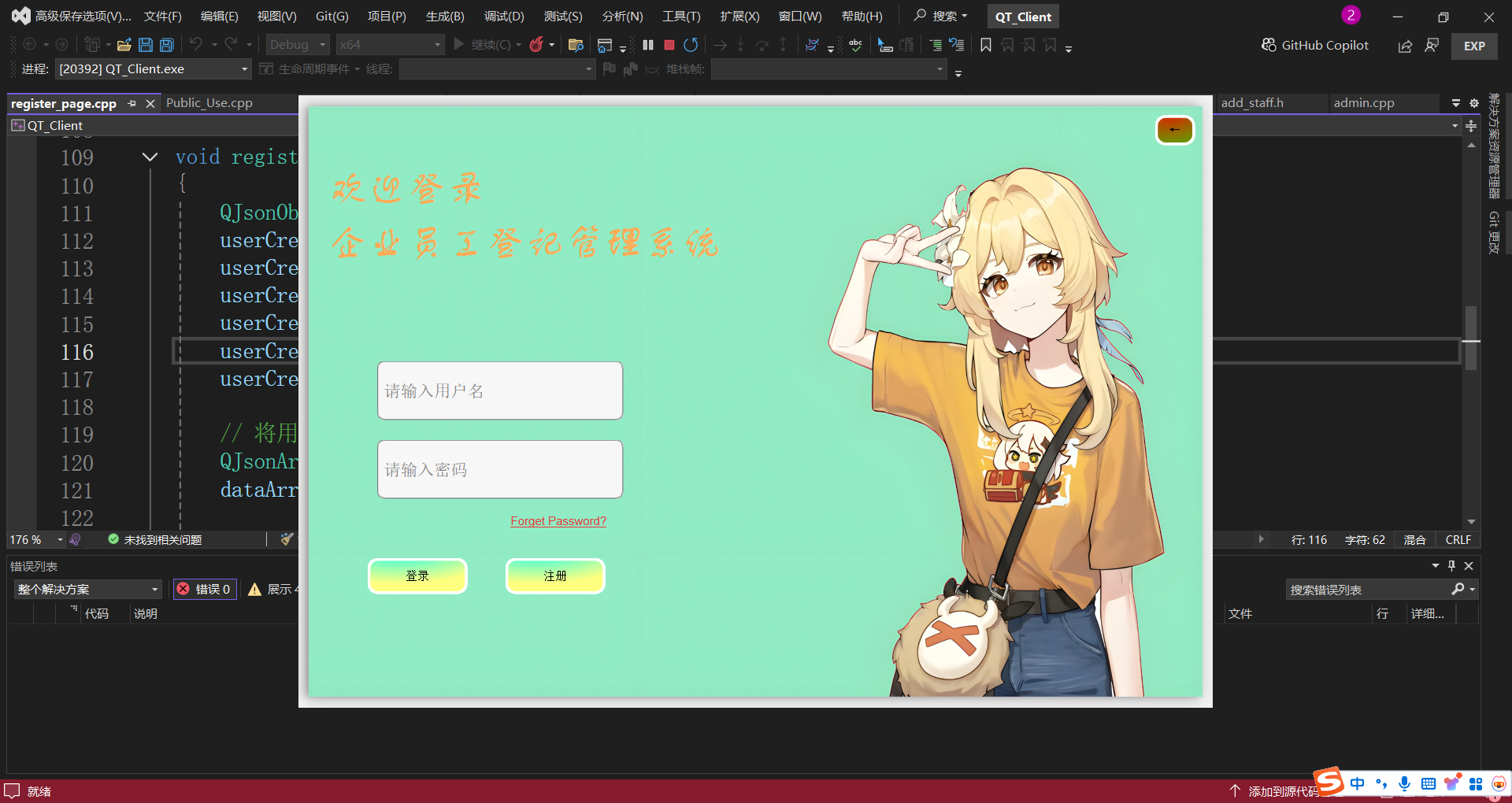This screenshot has height=803, width=1512.
Task: Switch to the Public_Use.cpp tab
Action: [209, 103]
